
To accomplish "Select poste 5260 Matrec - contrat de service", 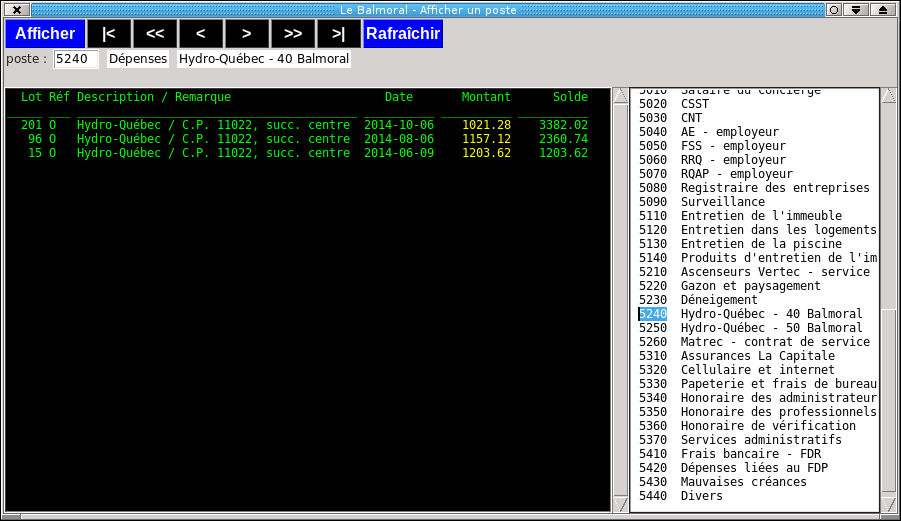I will point(755,342).
